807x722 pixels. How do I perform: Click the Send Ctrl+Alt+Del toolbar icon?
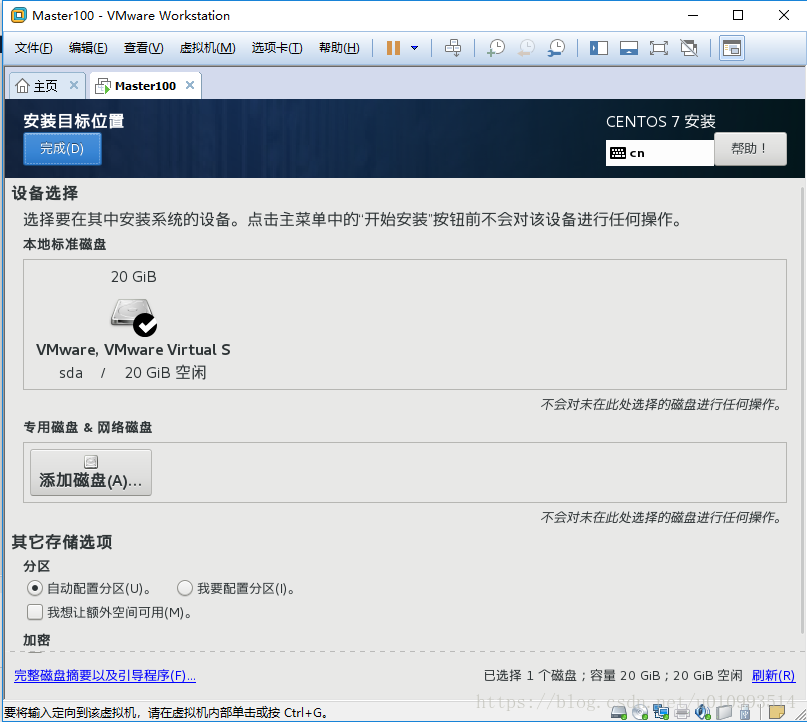coord(453,48)
